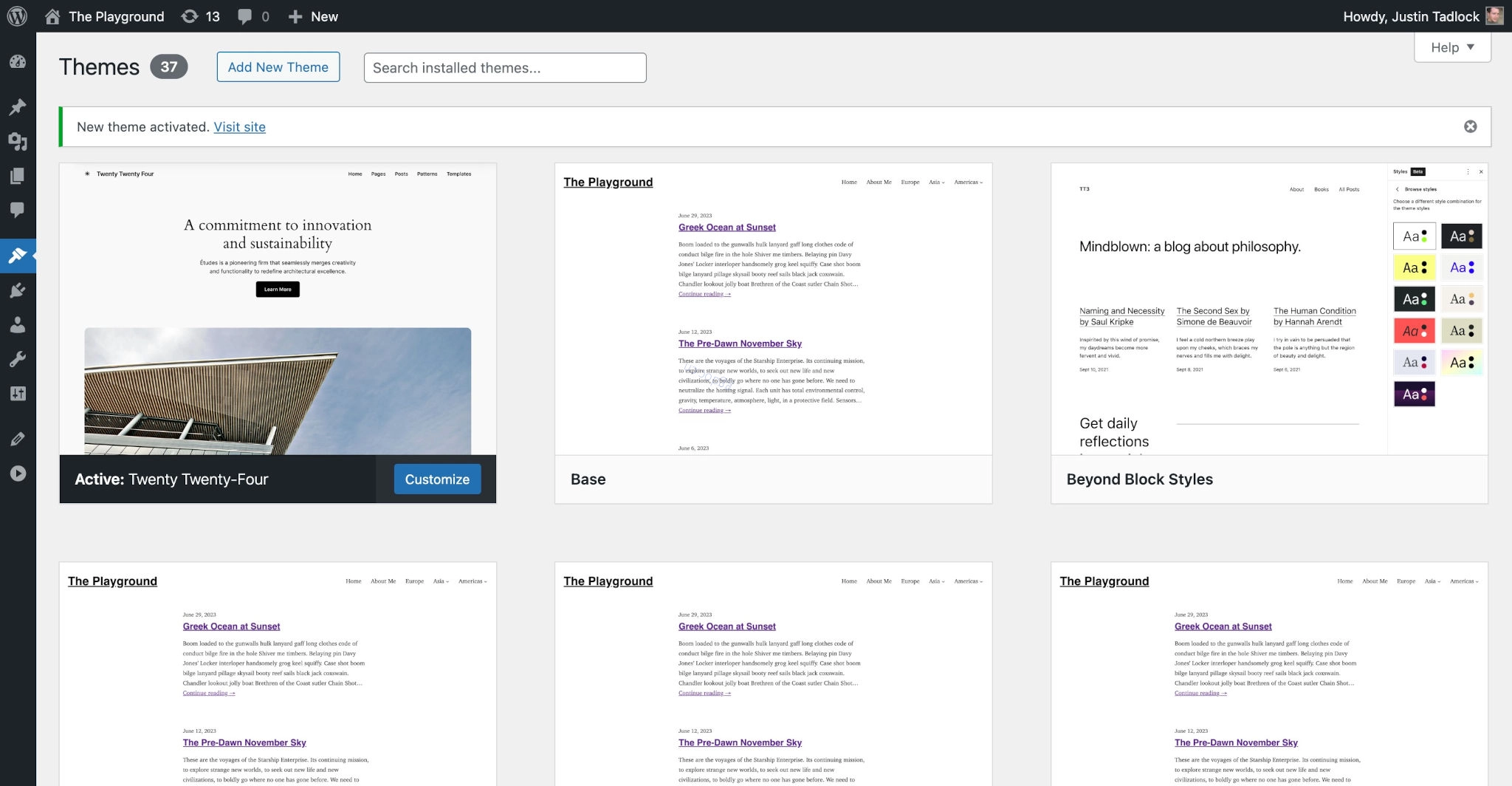Open Pages via the stacked pages icon
Image resolution: width=1512 pixels, height=786 pixels.
click(x=18, y=176)
